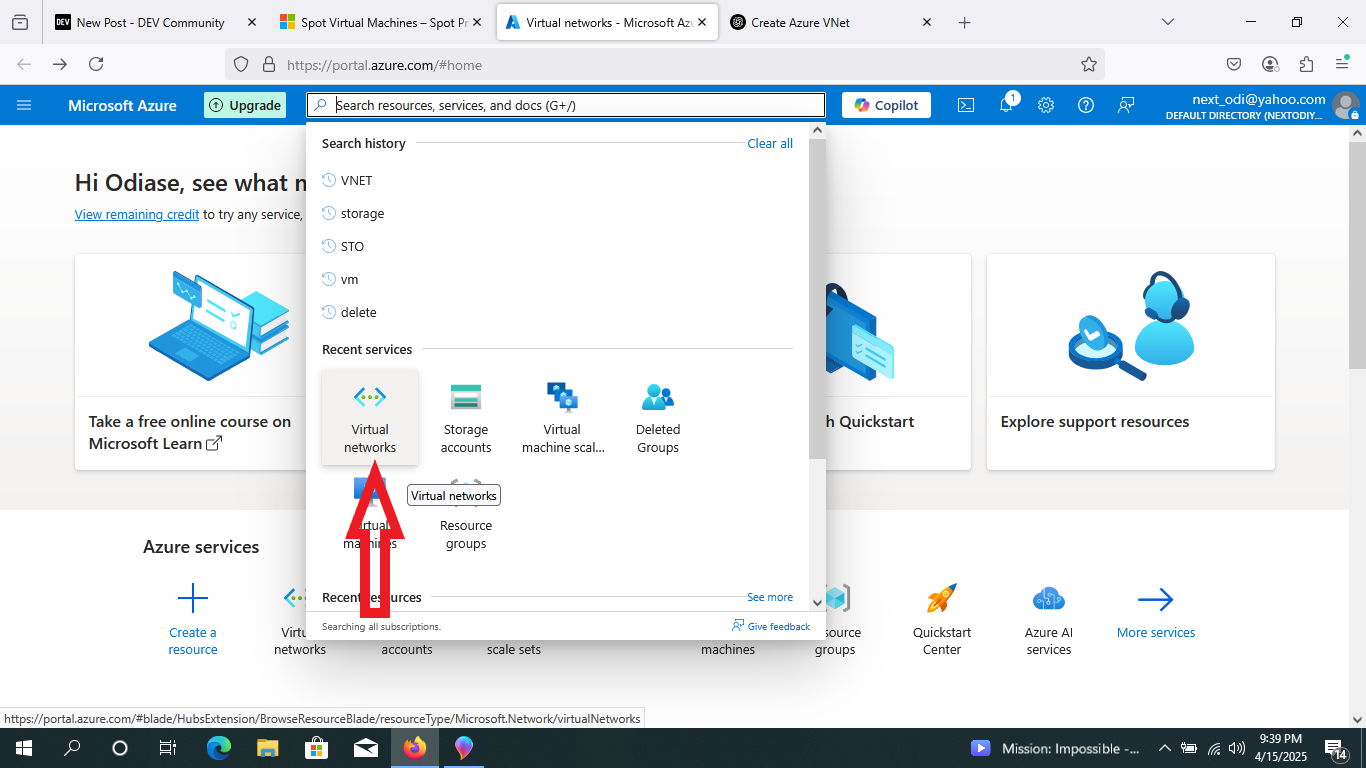
Task: Select the Virtual networks Azure tab
Action: pyautogui.click(x=606, y=22)
